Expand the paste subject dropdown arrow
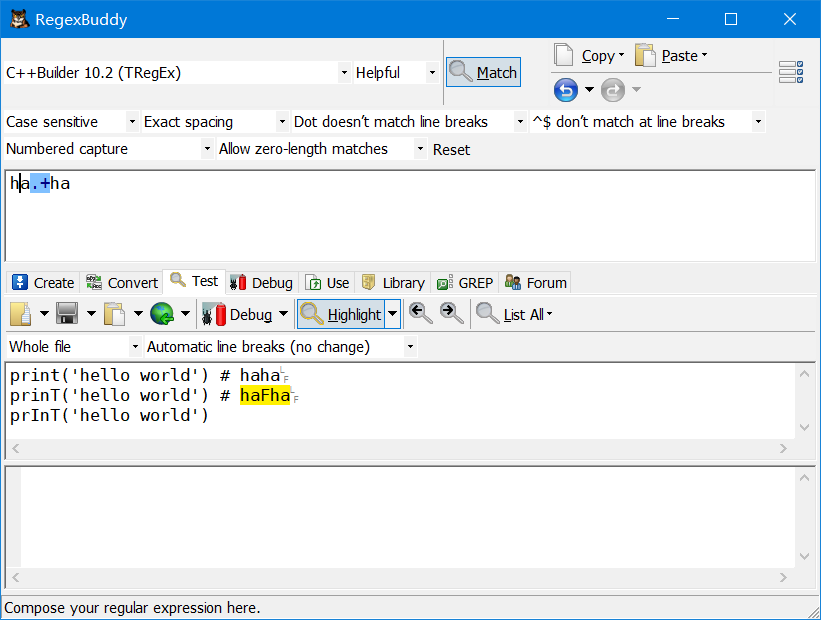821x620 pixels. pyautogui.click(x=138, y=314)
